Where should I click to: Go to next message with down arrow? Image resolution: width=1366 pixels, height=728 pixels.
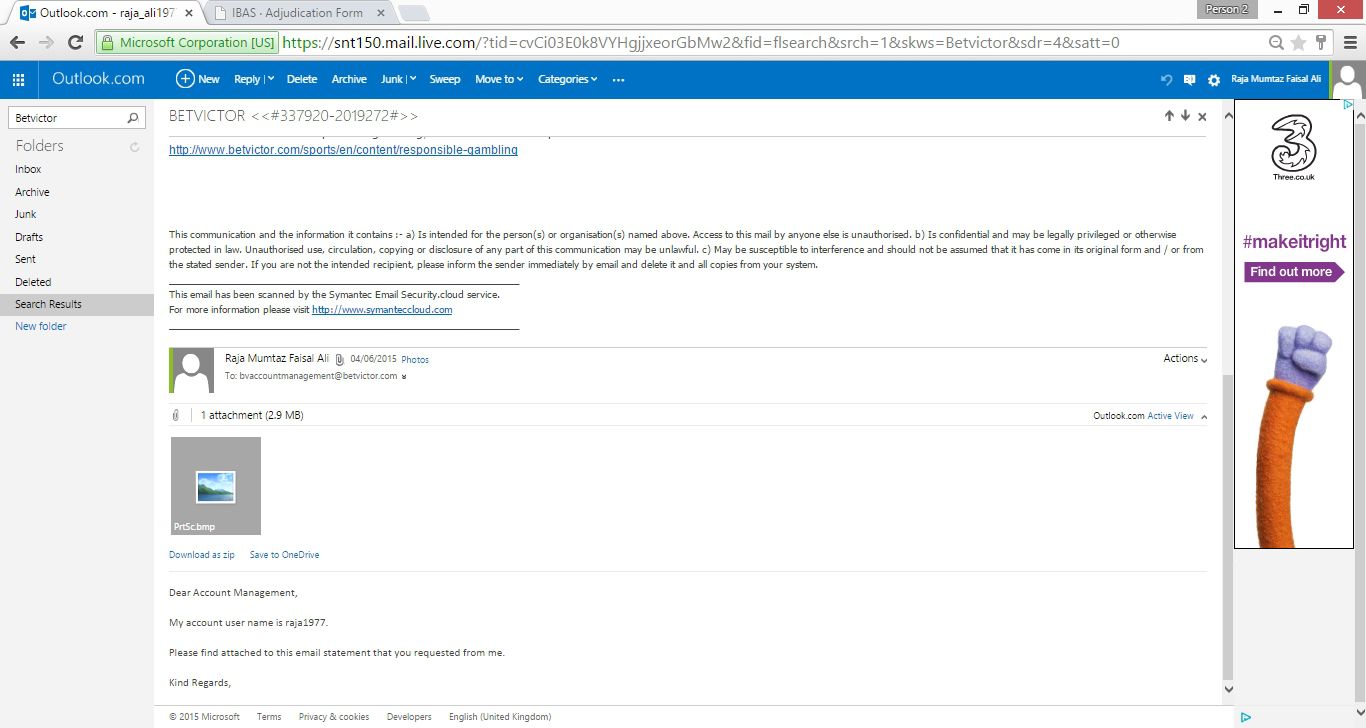tap(1185, 116)
